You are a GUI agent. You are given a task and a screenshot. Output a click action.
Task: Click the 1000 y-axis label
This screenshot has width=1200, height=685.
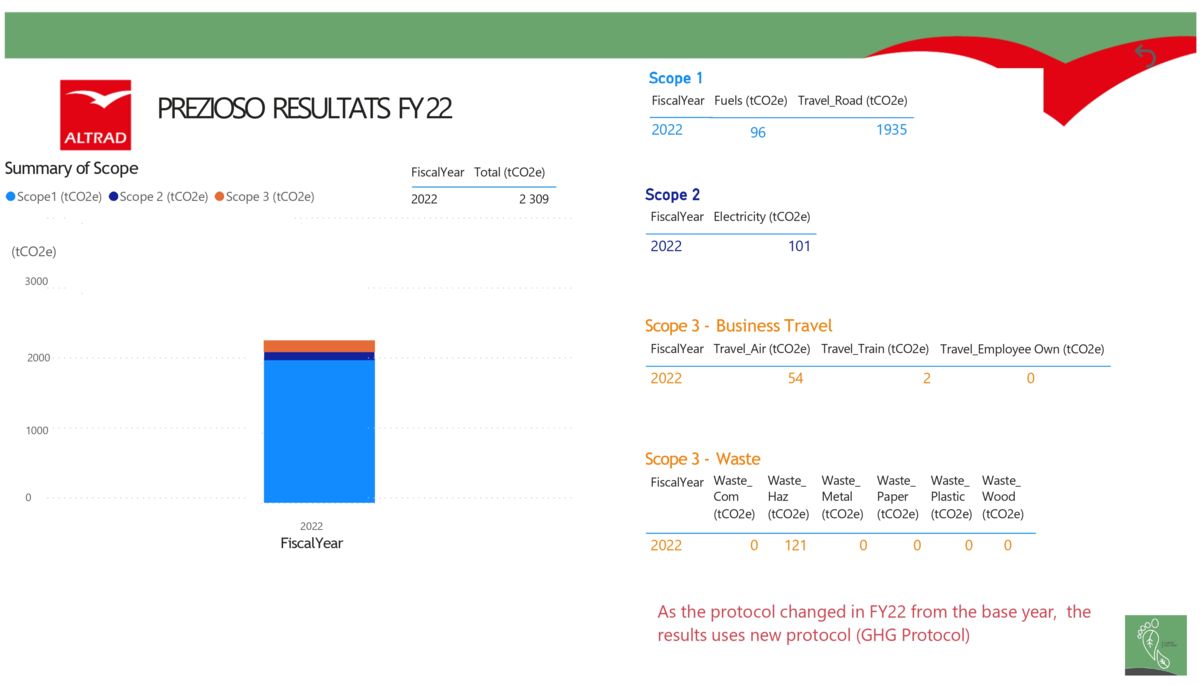36,429
